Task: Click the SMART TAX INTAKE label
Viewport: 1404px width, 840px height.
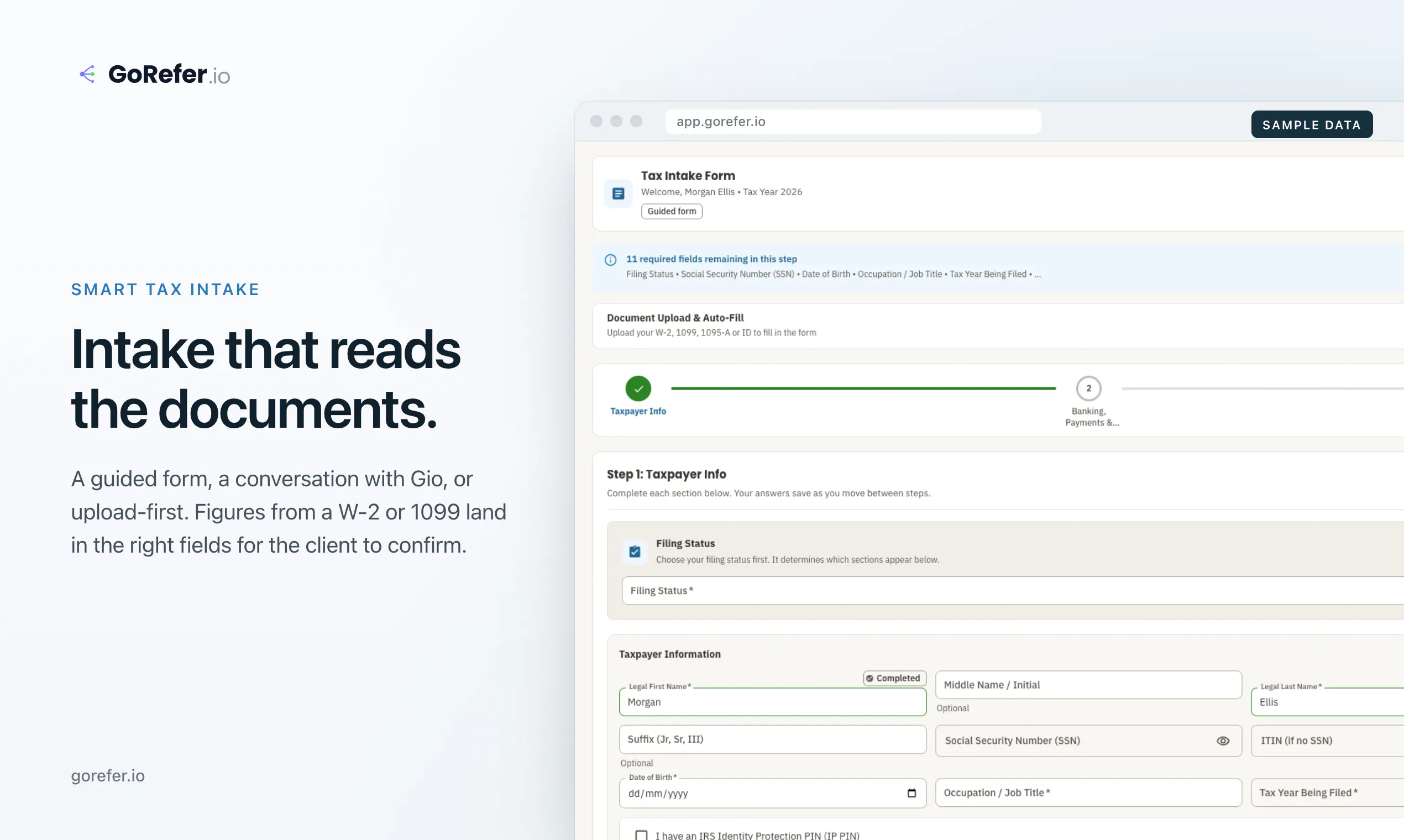Action: coord(165,289)
